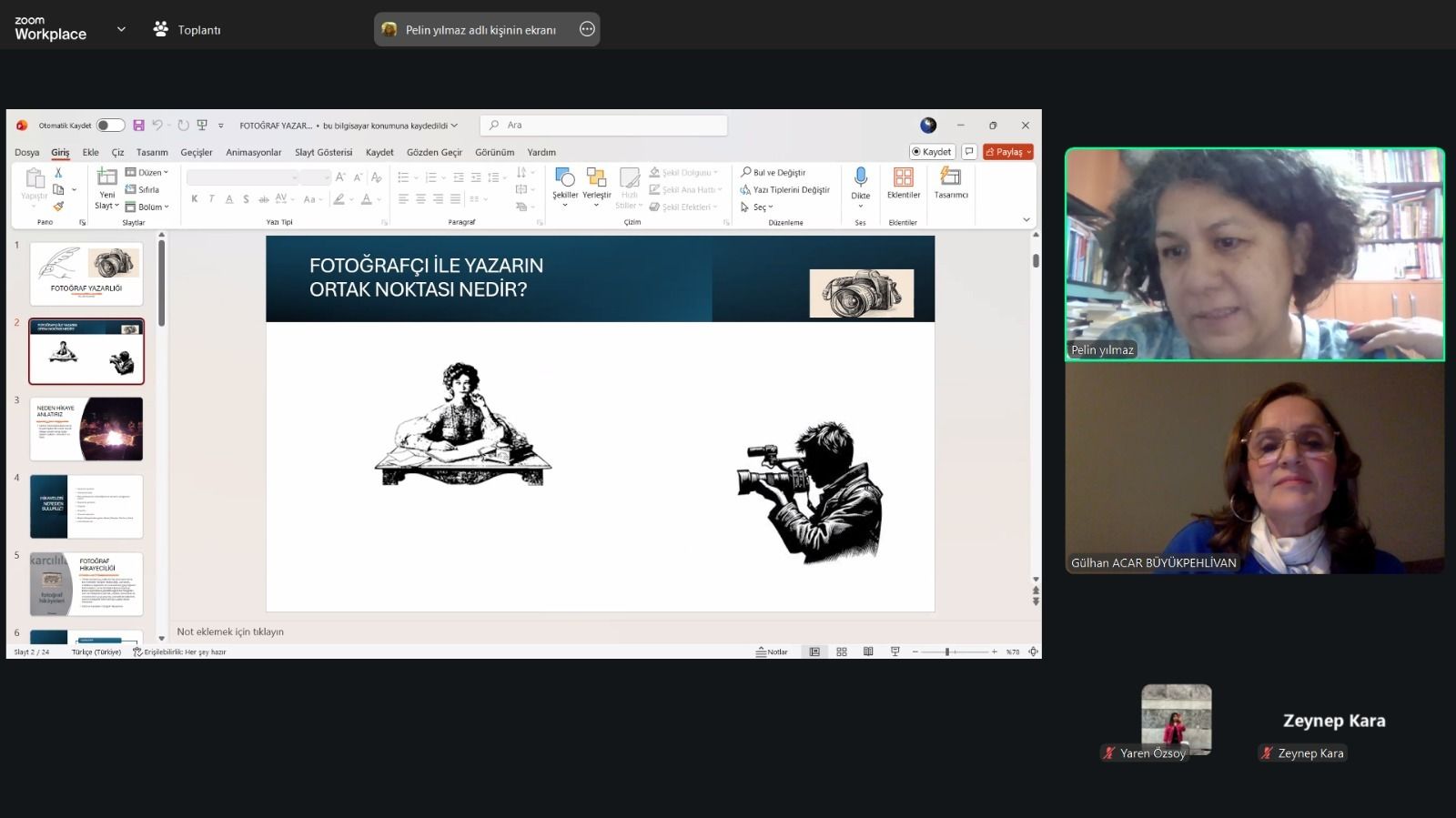1456x818 pixels.
Task: Toggle bold K formatting
Action: click(x=194, y=198)
